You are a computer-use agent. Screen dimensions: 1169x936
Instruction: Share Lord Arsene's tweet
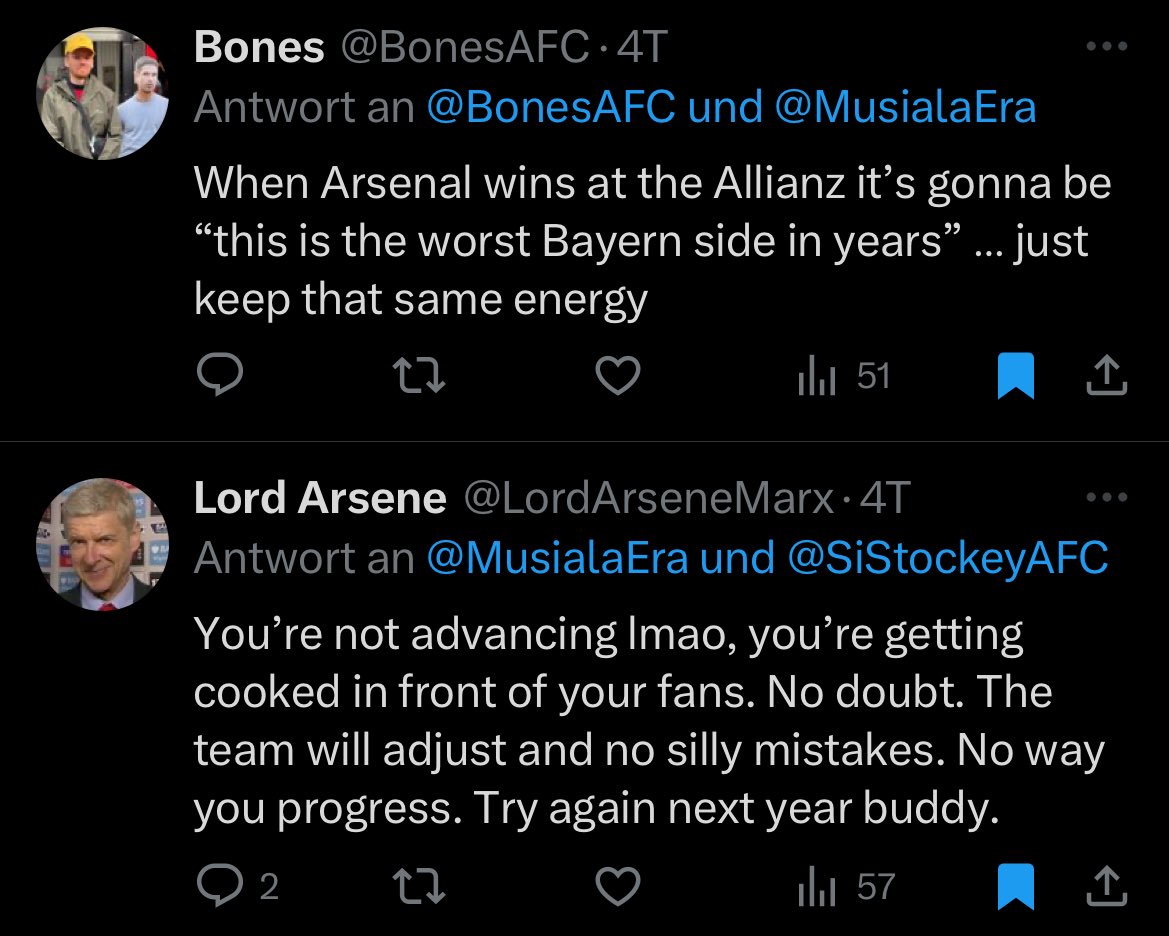coord(1106,886)
